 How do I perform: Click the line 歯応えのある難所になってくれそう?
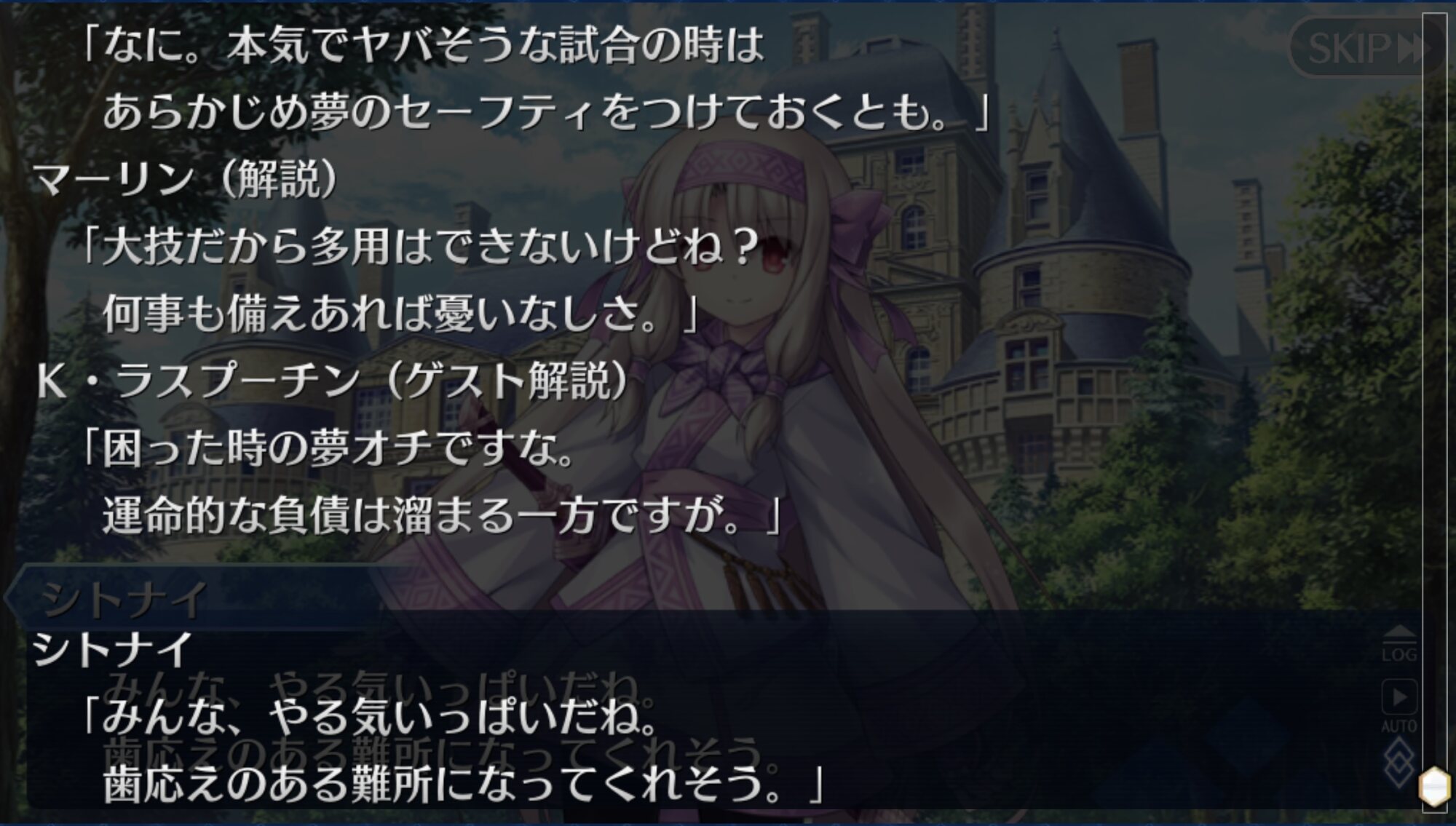pyautogui.click(x=463, y=783)
